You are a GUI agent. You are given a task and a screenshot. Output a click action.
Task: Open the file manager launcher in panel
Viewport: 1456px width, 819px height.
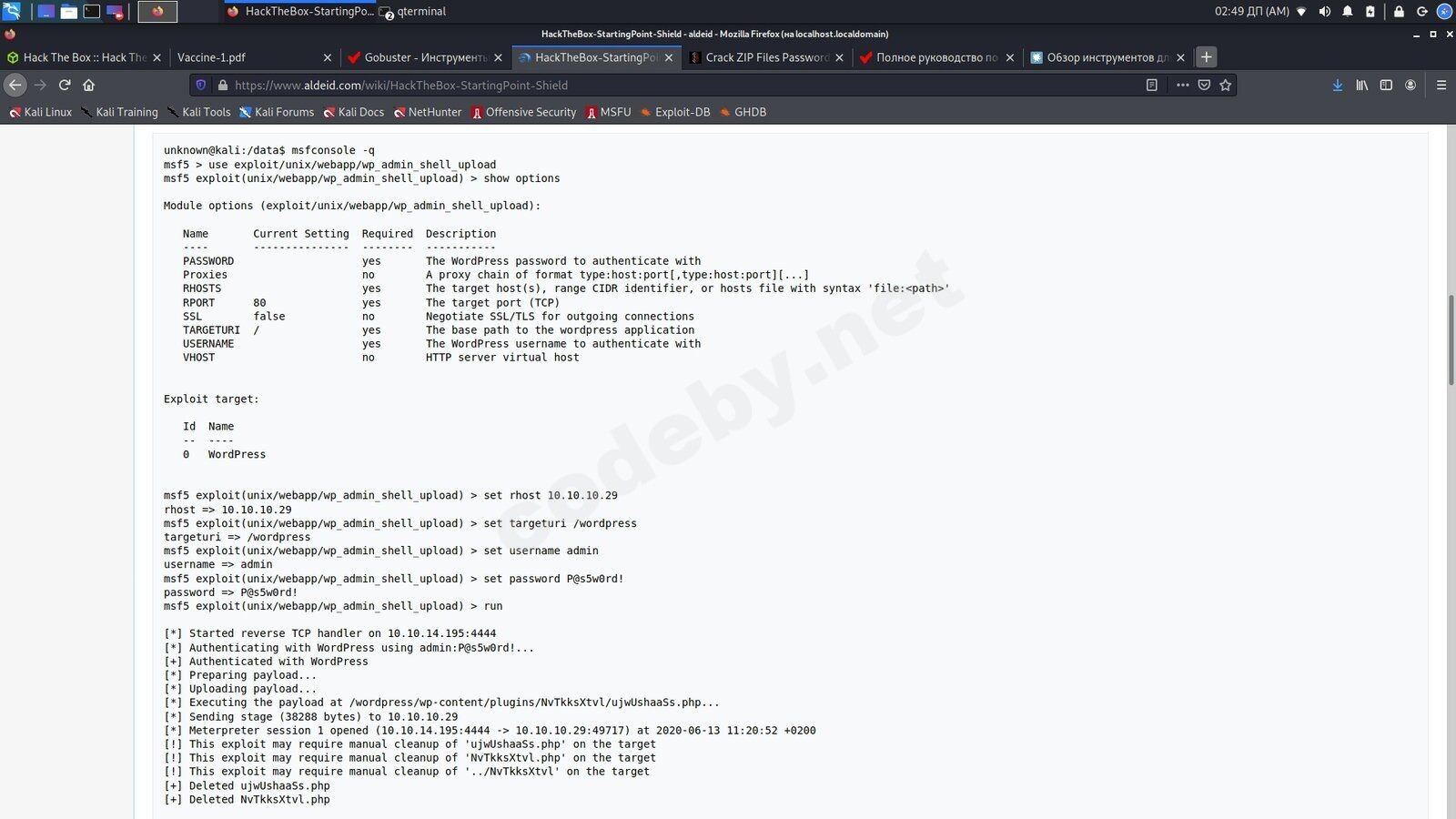click(x=68, y=12)
